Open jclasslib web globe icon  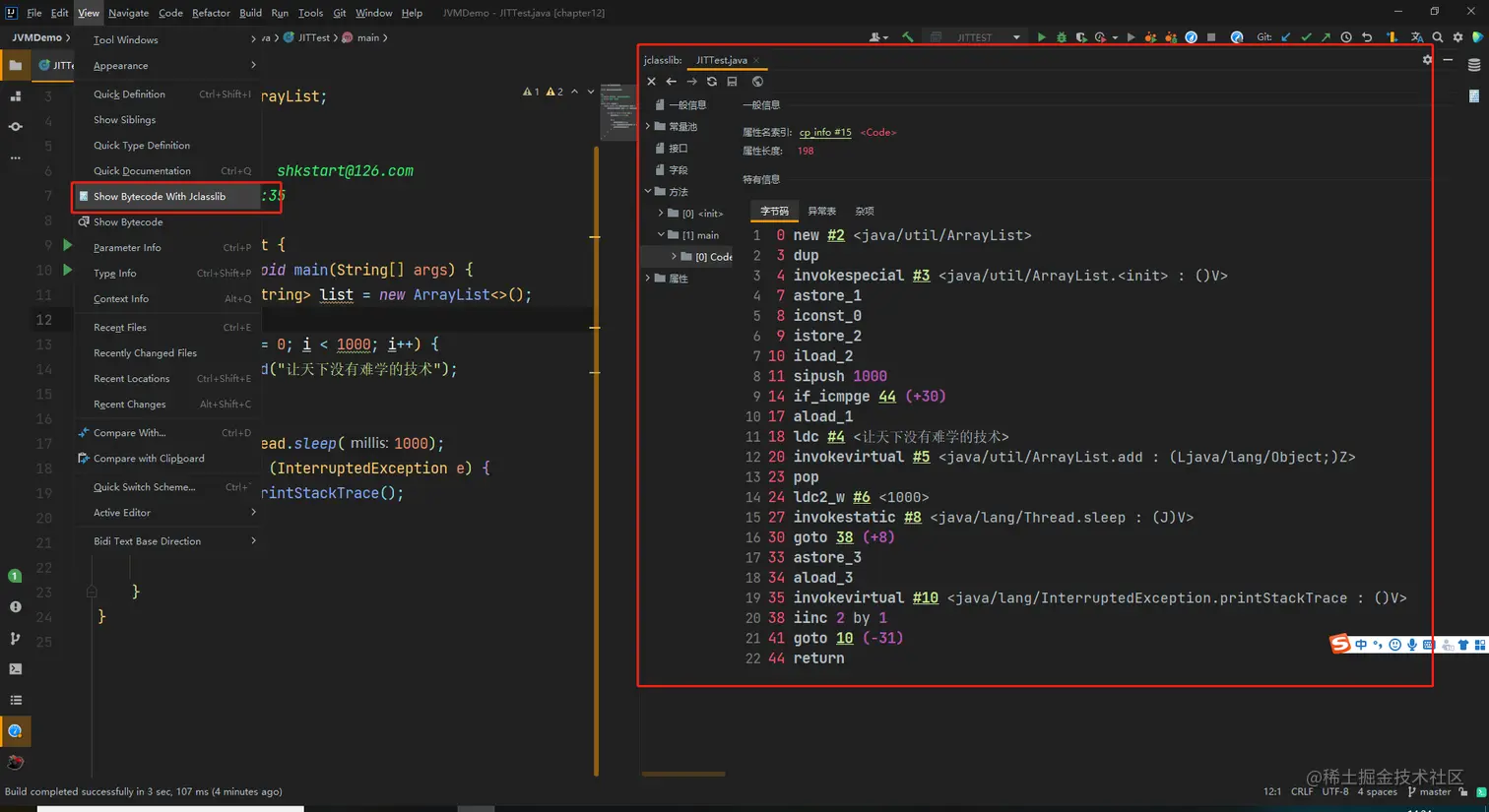point(757,82)
